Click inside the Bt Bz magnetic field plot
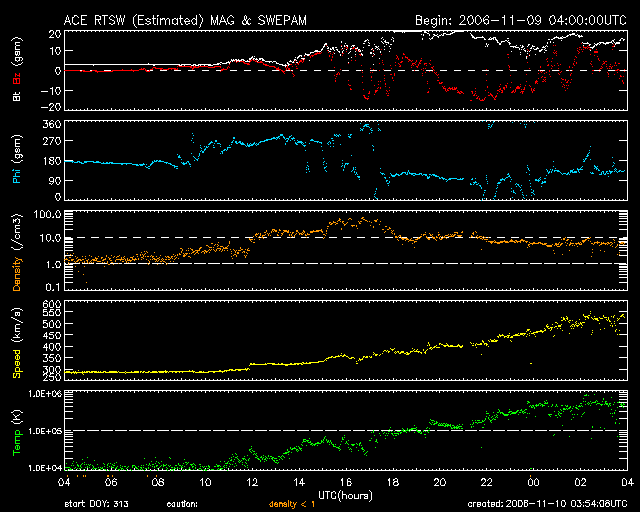The width and height of the screenshot is (640, 512). click(346, 70)
